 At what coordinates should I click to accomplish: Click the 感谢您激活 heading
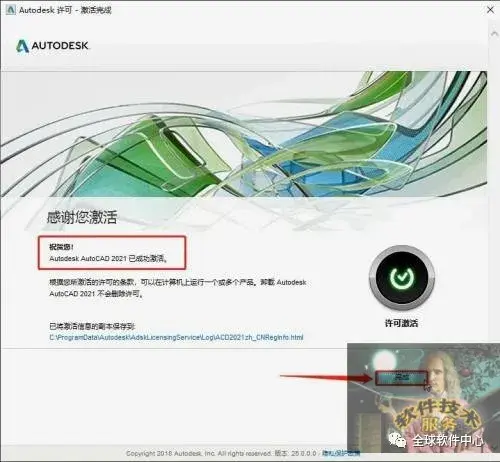tap(82, 218)
